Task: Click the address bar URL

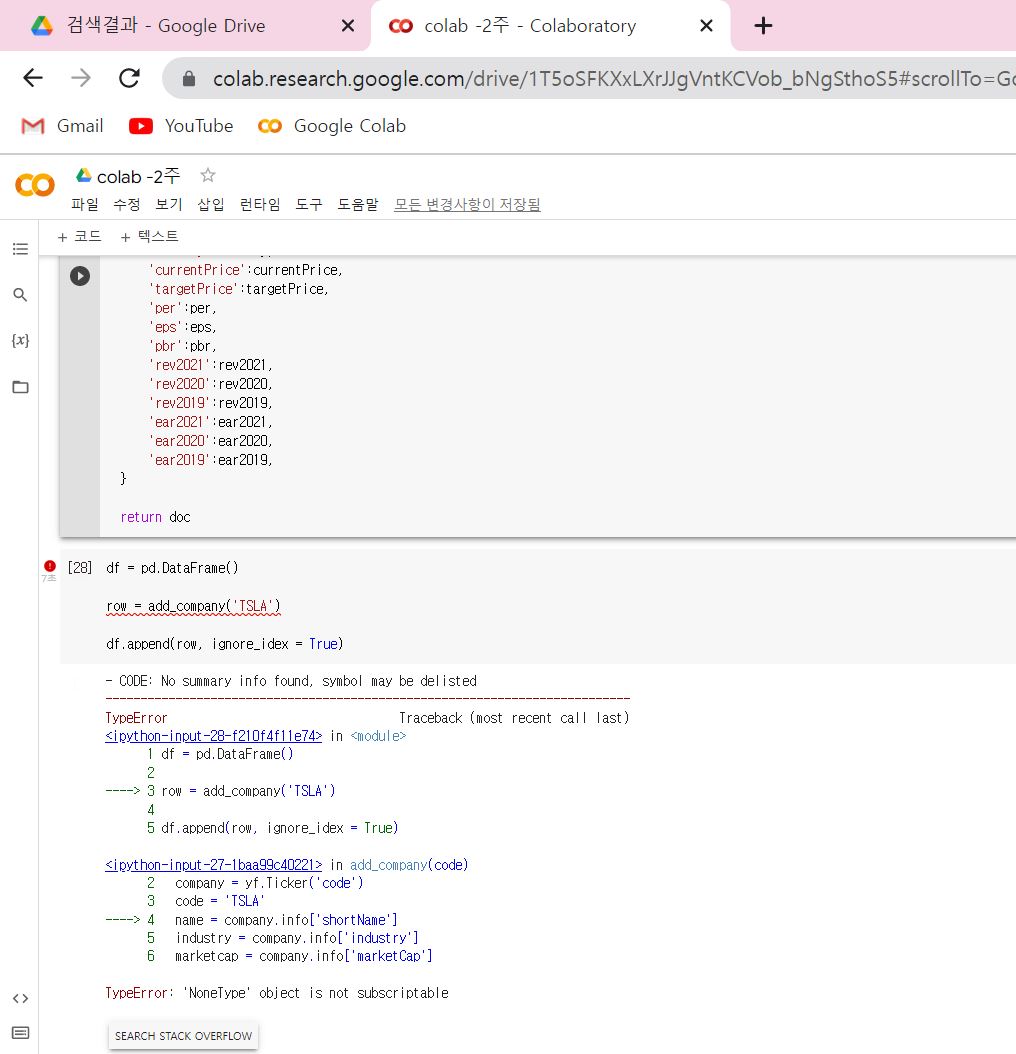Action: (x=612, y=79)
